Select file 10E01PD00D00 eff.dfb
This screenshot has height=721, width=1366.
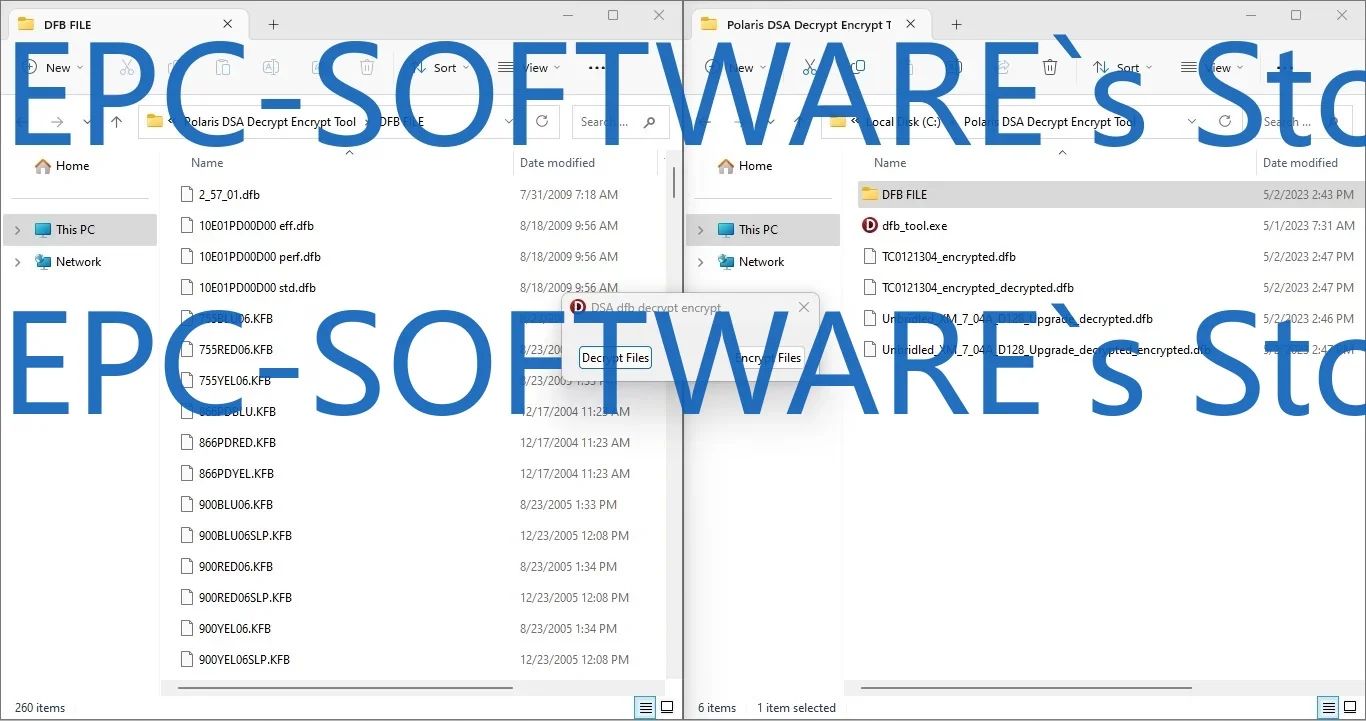[x=256, y=226]
